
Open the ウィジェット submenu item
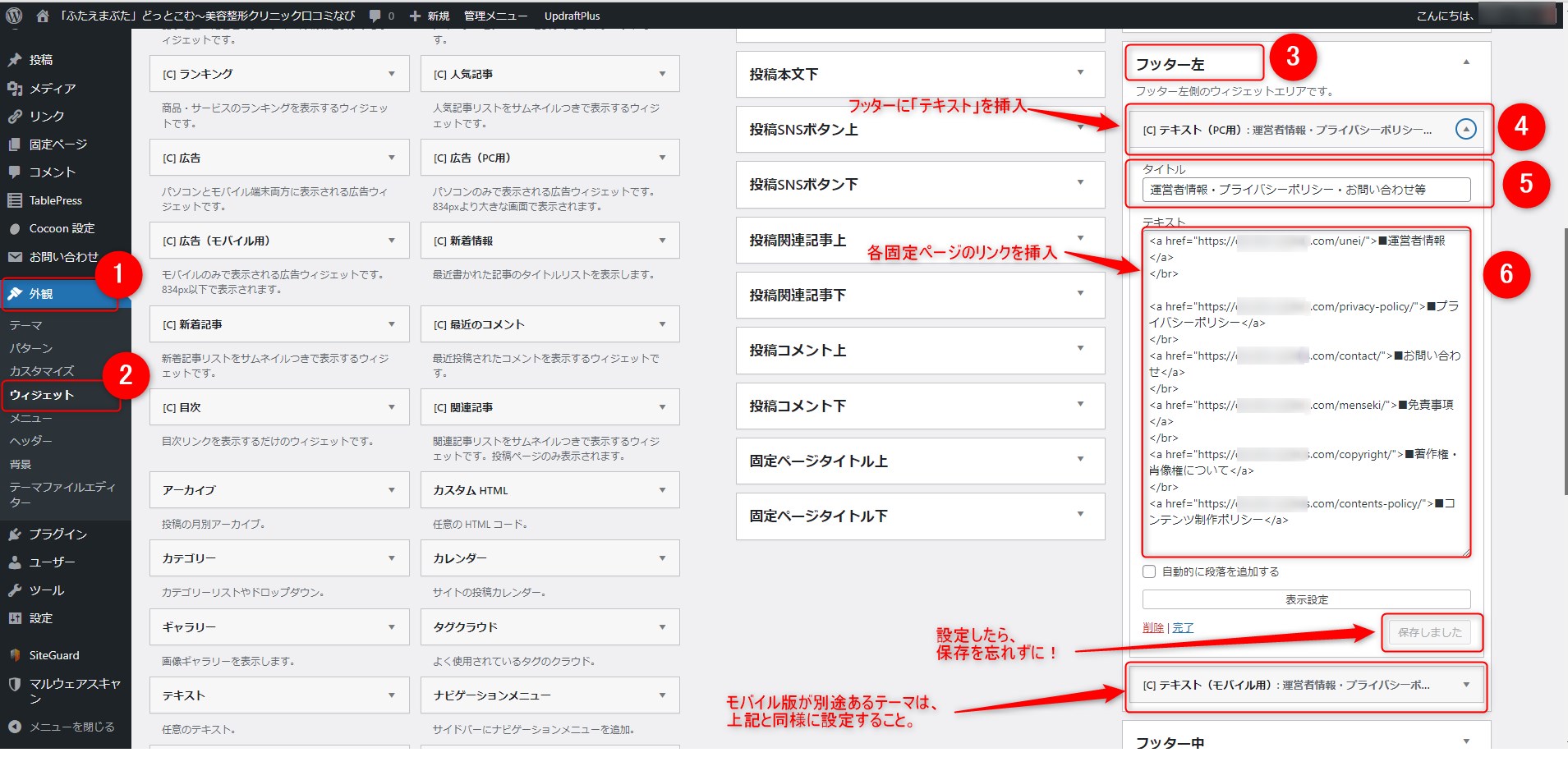(x=42, y=395)
